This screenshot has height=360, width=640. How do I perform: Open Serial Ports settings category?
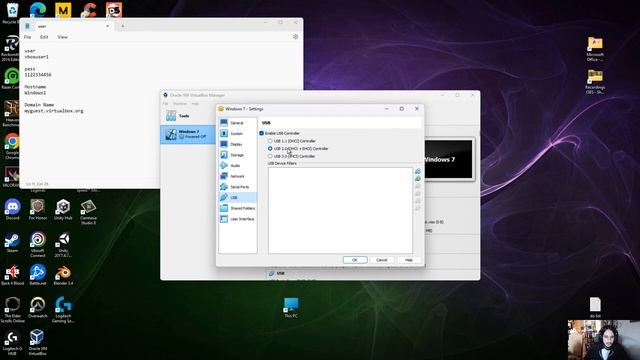[x=238, y=187]
